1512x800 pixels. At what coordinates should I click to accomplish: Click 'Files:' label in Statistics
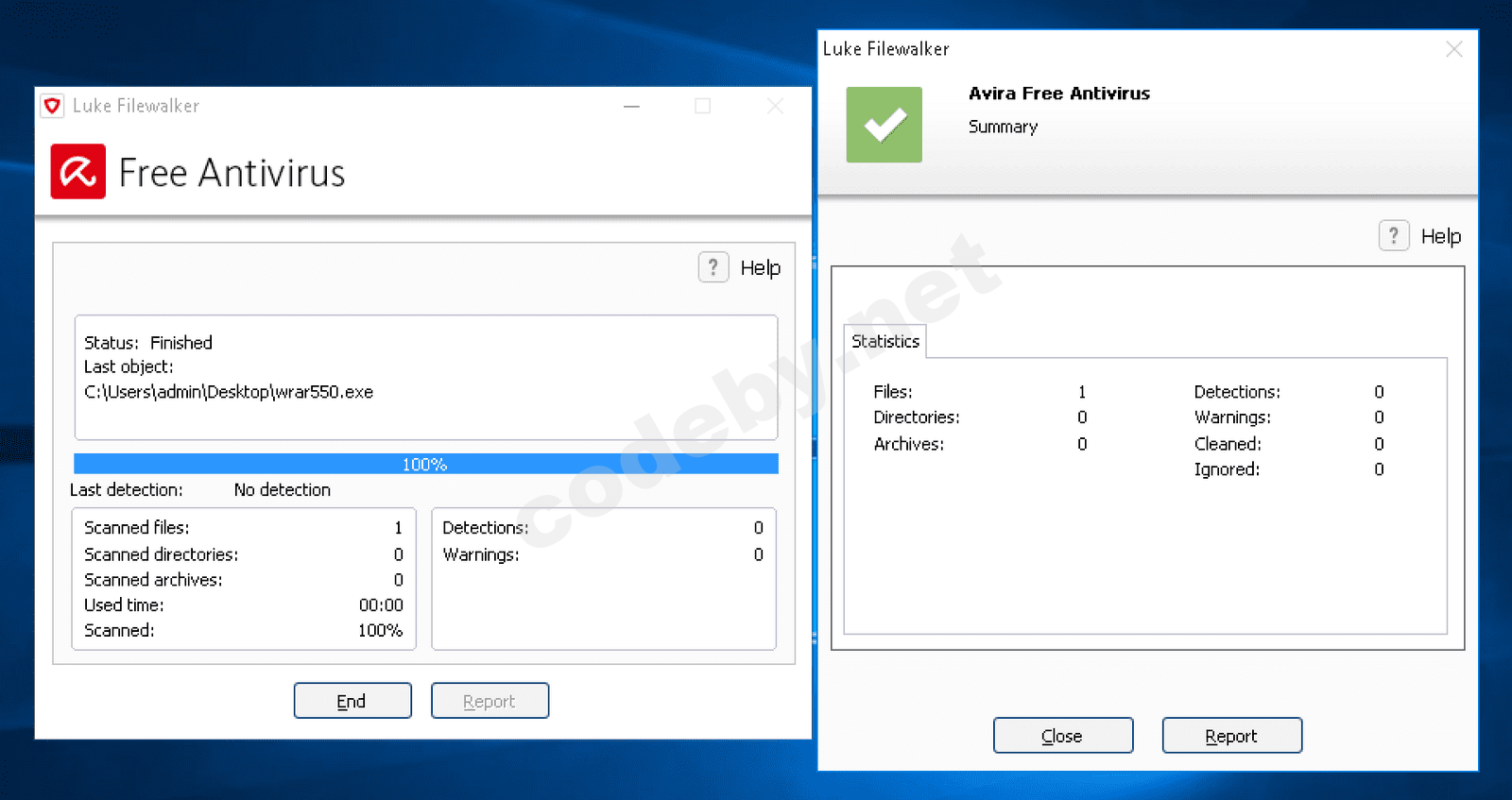pyautogui.click(x=893, y=392)
